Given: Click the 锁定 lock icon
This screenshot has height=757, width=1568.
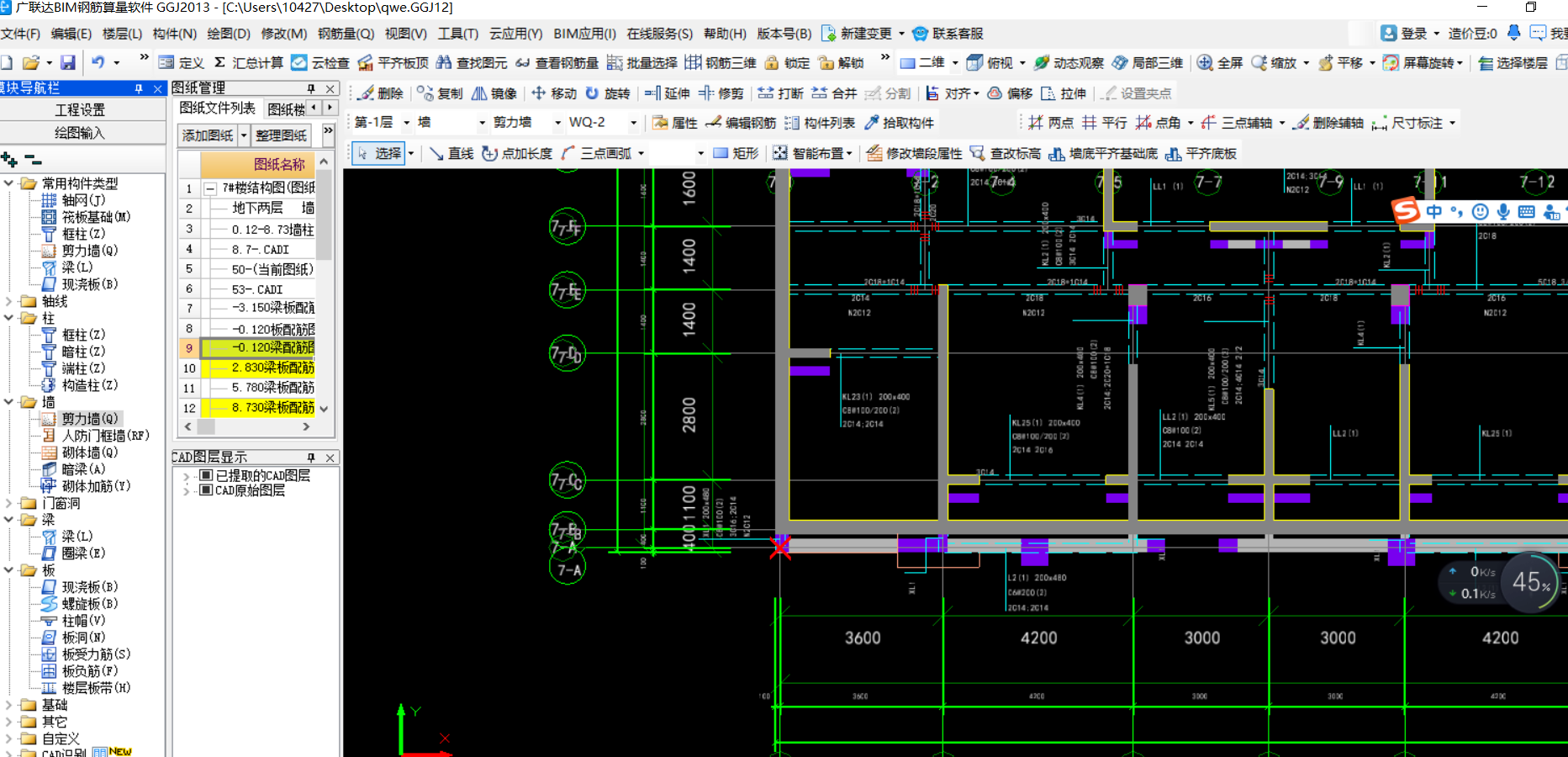Looking at the screenshot, I should 787,62.
